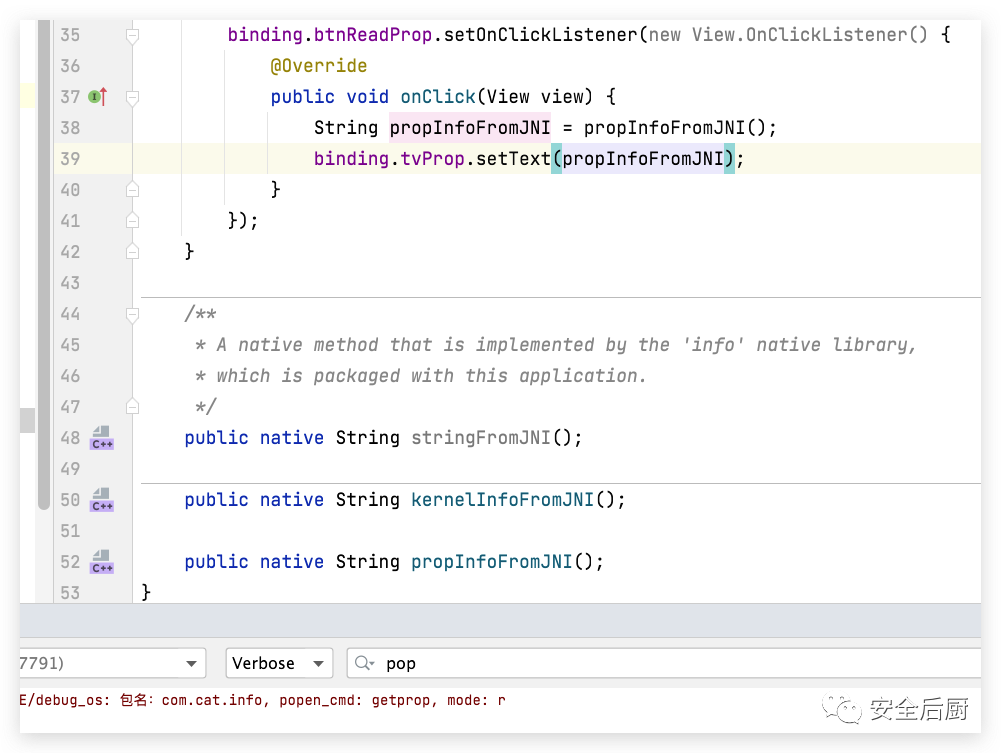The image size is (1001, 753).
Task: Click the fold end marker on line 47
Action: click(132, 407)
